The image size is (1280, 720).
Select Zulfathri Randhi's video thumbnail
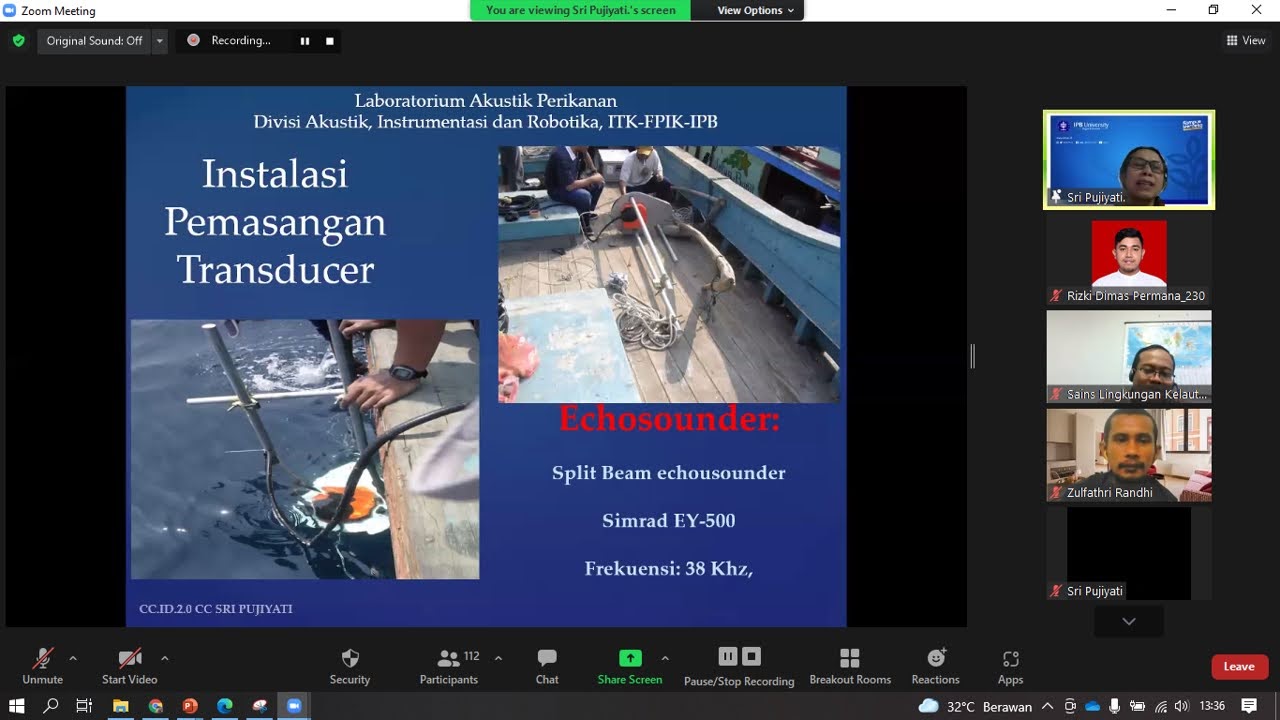(1129, 455)
